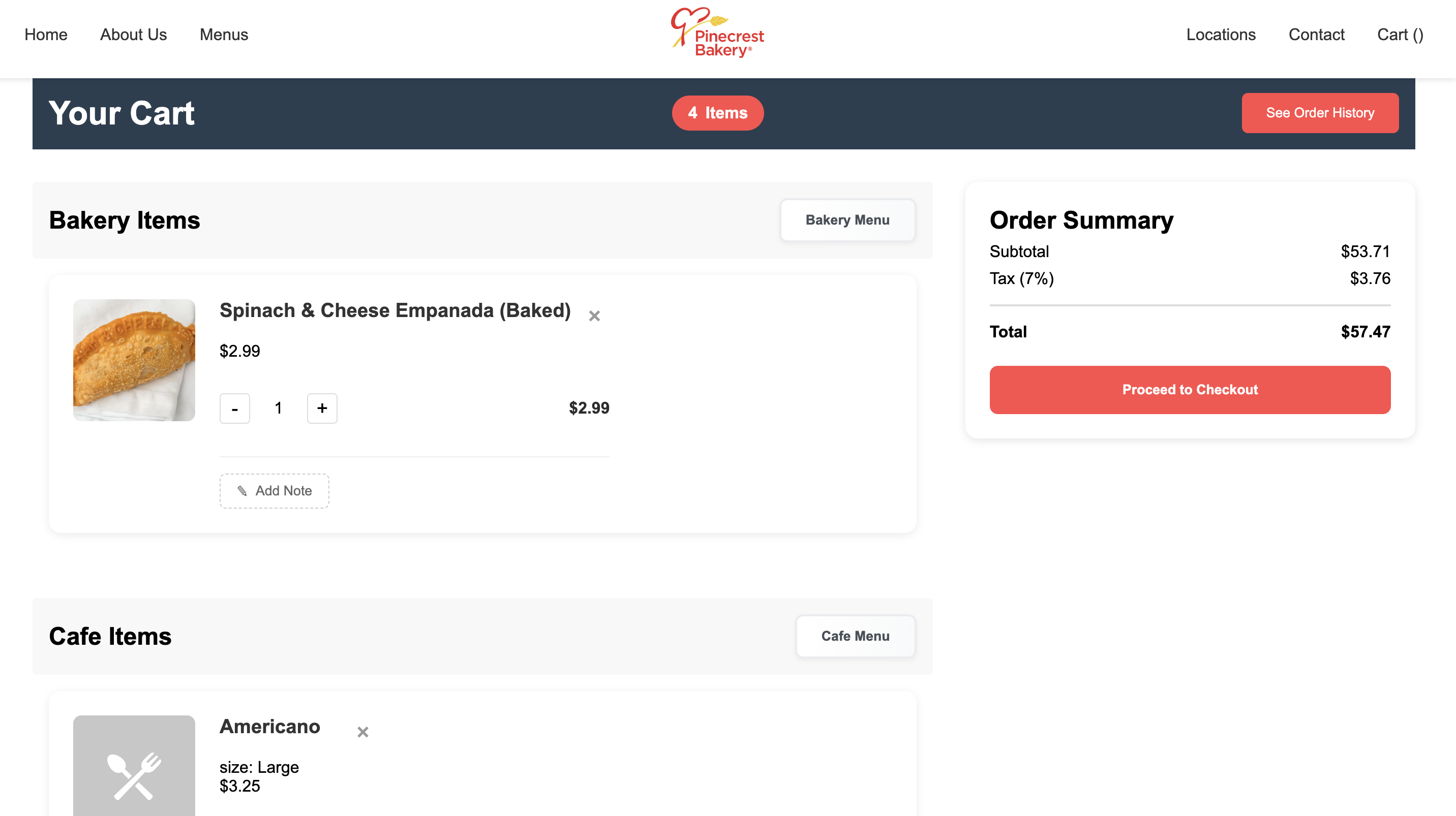Open the Contact page
This screenshot has height=816, width=1456.
point(1316,35)
